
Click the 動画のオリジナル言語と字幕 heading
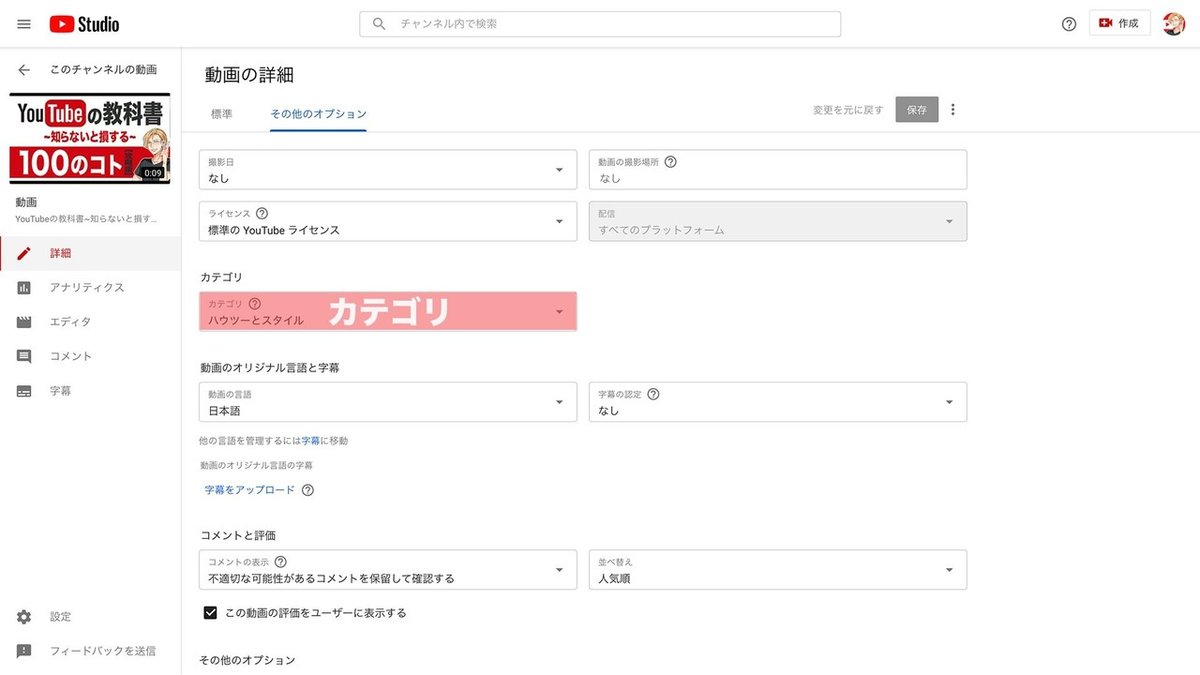click(x=270, y=368)
